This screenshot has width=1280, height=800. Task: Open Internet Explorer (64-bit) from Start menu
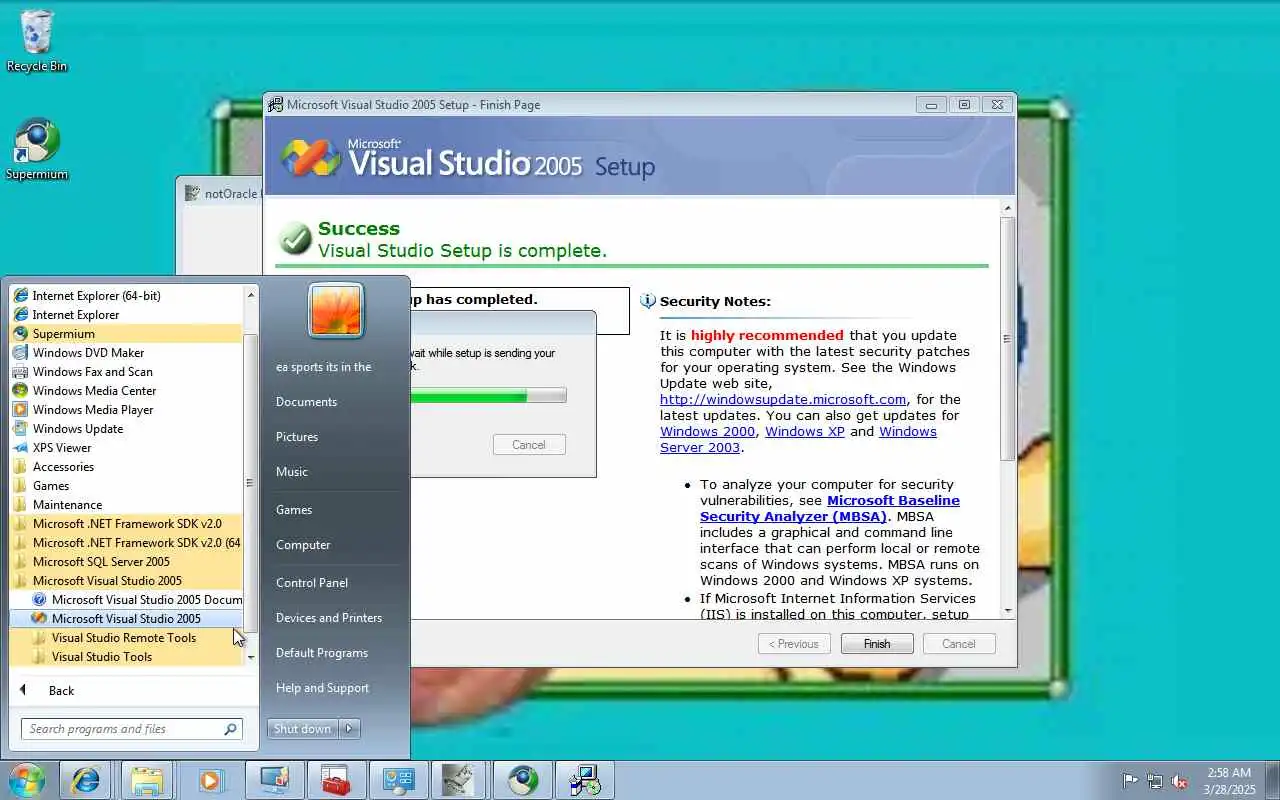pyautogui.click(x=126, y=296)
